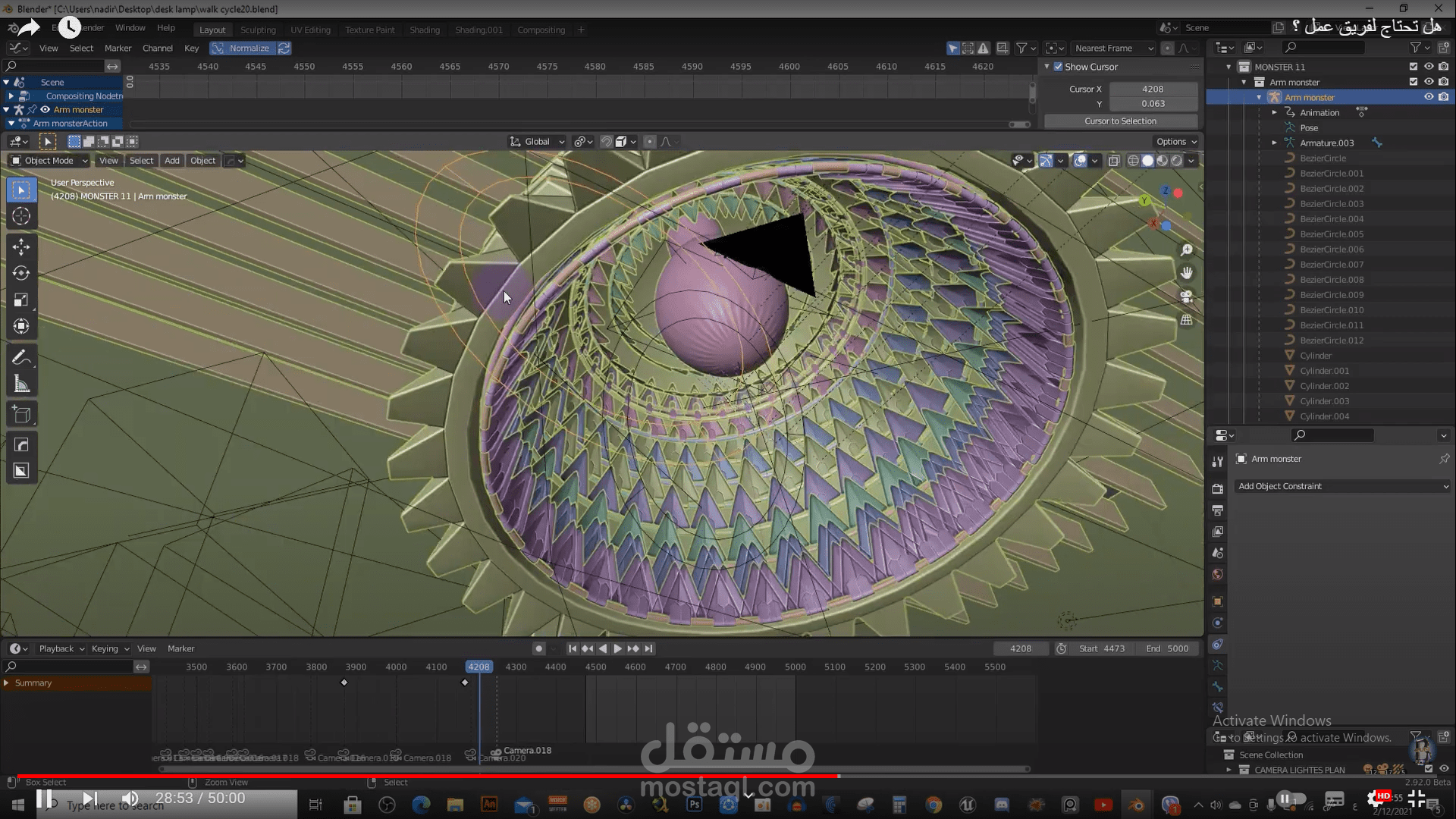Click the End frame 5000 field
Screen dimensions: 1456x819
click(x=1167, y=648)
